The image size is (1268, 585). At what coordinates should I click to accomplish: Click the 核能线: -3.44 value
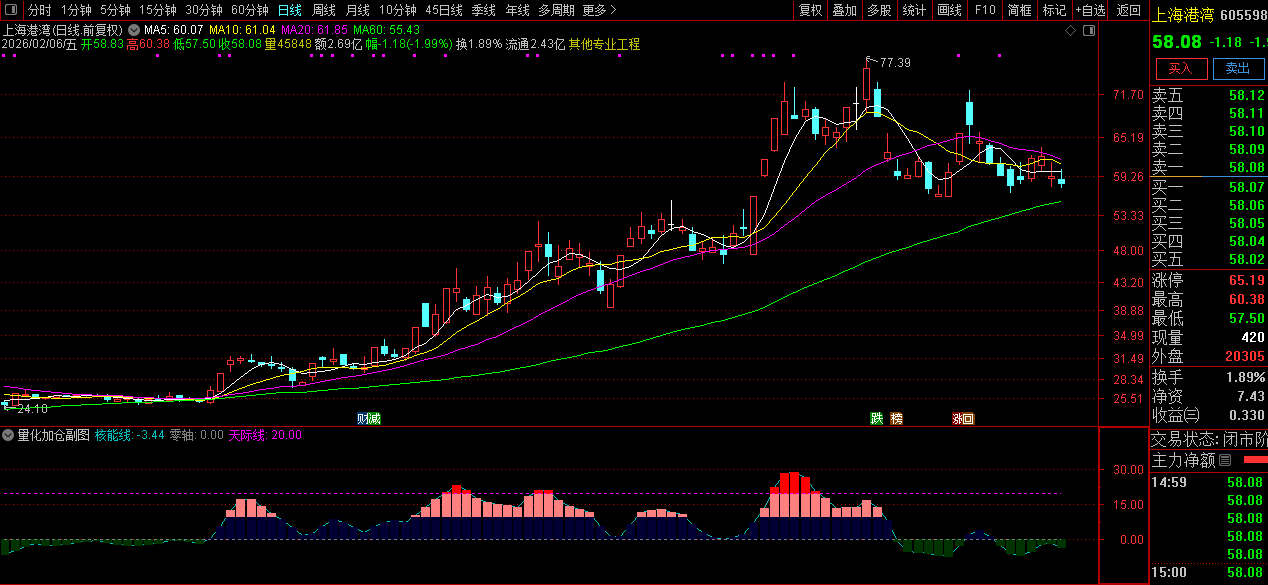tap(129, 435)
